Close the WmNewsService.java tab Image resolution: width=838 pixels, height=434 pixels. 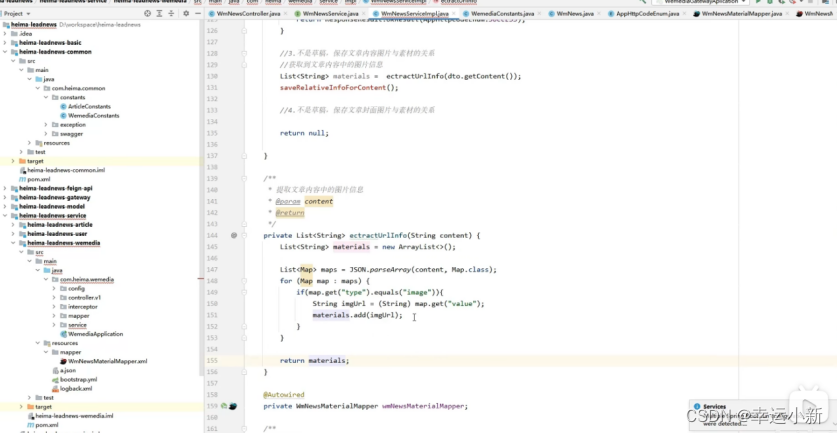click(x=362, y=13)
